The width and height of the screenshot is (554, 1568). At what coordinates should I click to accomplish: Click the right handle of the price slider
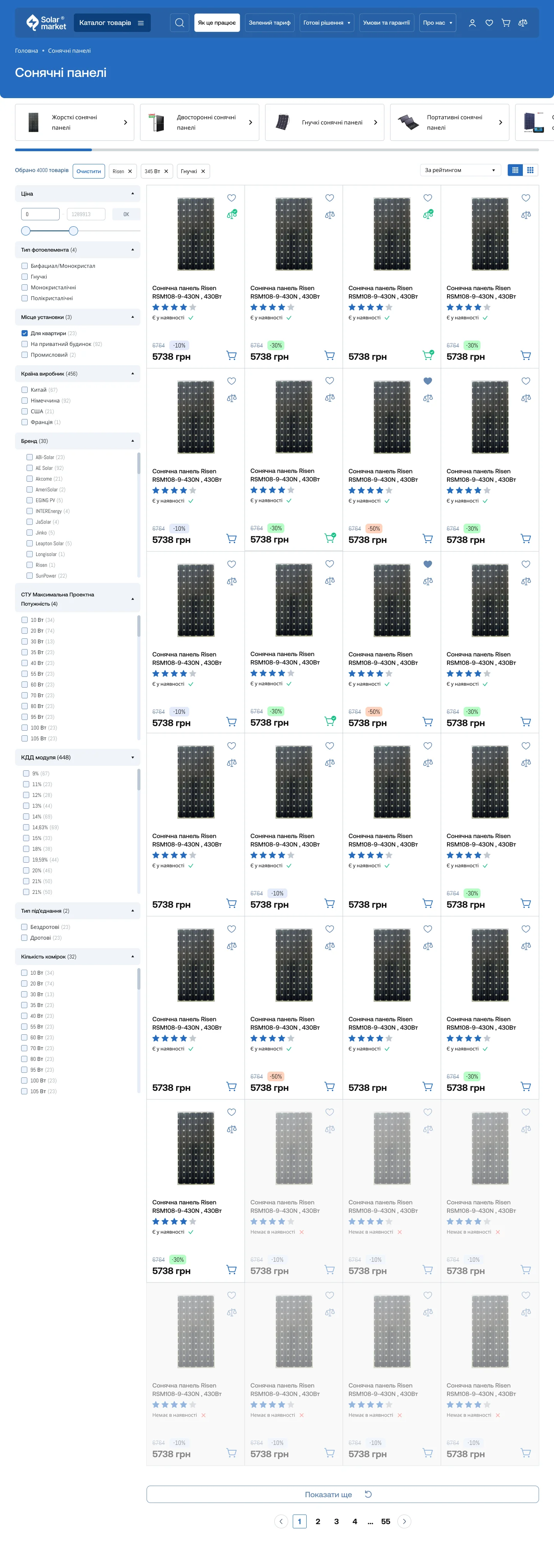[x=73, y=231]
